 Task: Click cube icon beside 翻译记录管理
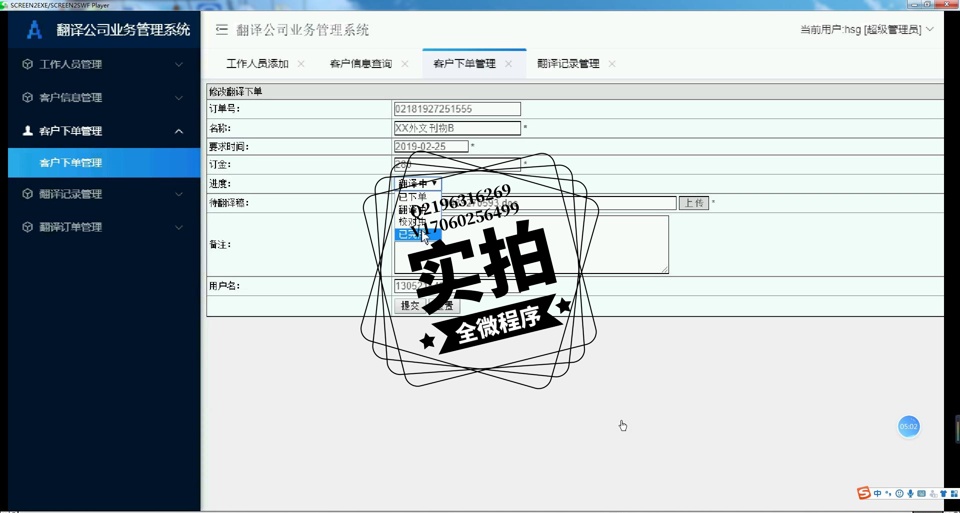27,194
